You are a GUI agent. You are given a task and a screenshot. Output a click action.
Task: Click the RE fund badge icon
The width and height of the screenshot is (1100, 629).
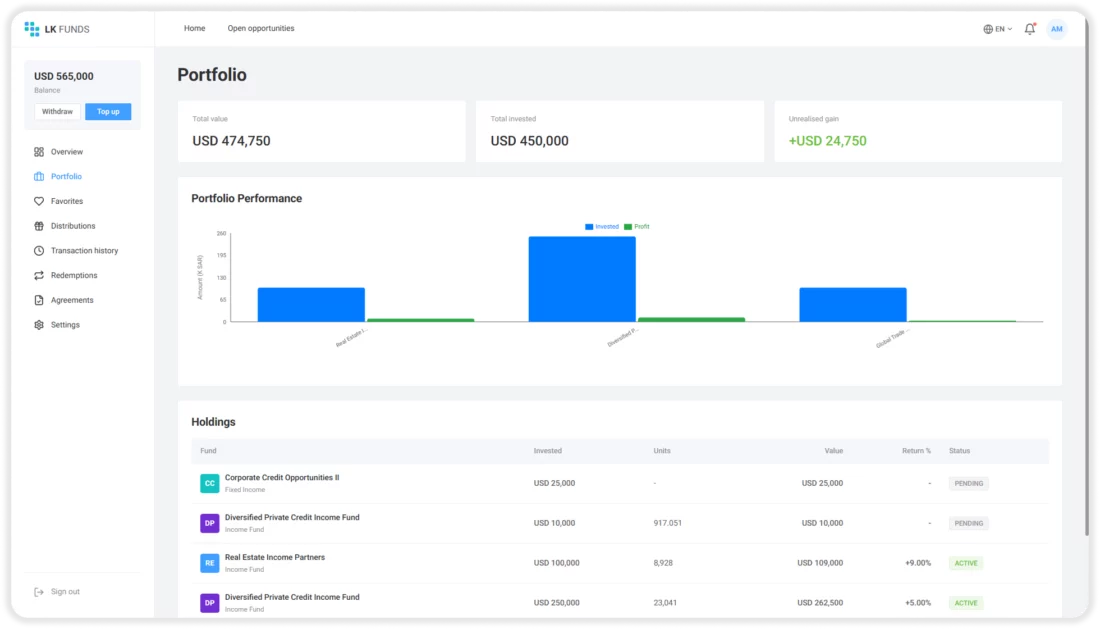coord(209,563)
